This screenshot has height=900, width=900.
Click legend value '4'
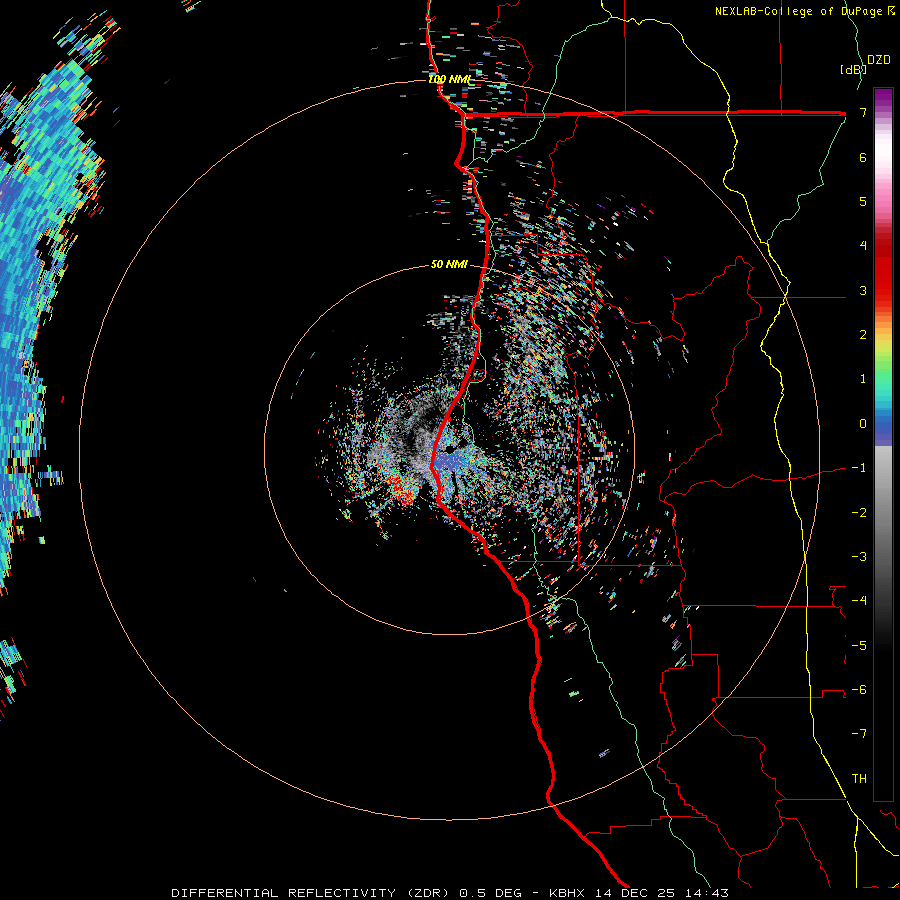(x=863, y=246)
